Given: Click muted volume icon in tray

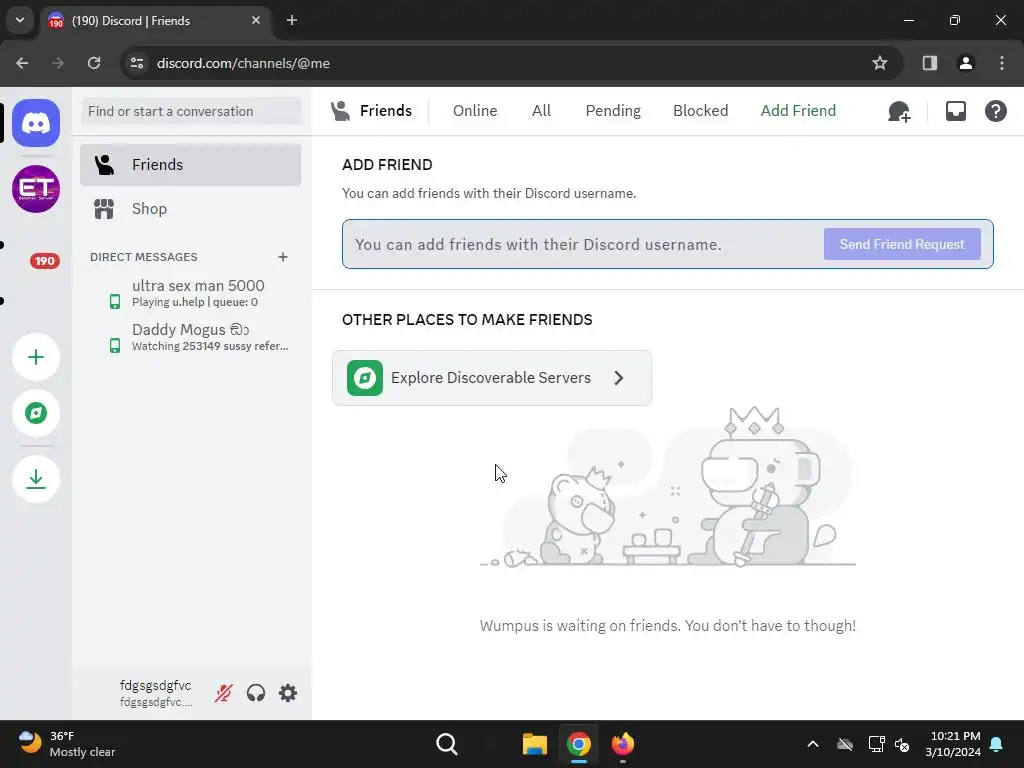Looking at the screenshot, I should click(x=903, y=744).
